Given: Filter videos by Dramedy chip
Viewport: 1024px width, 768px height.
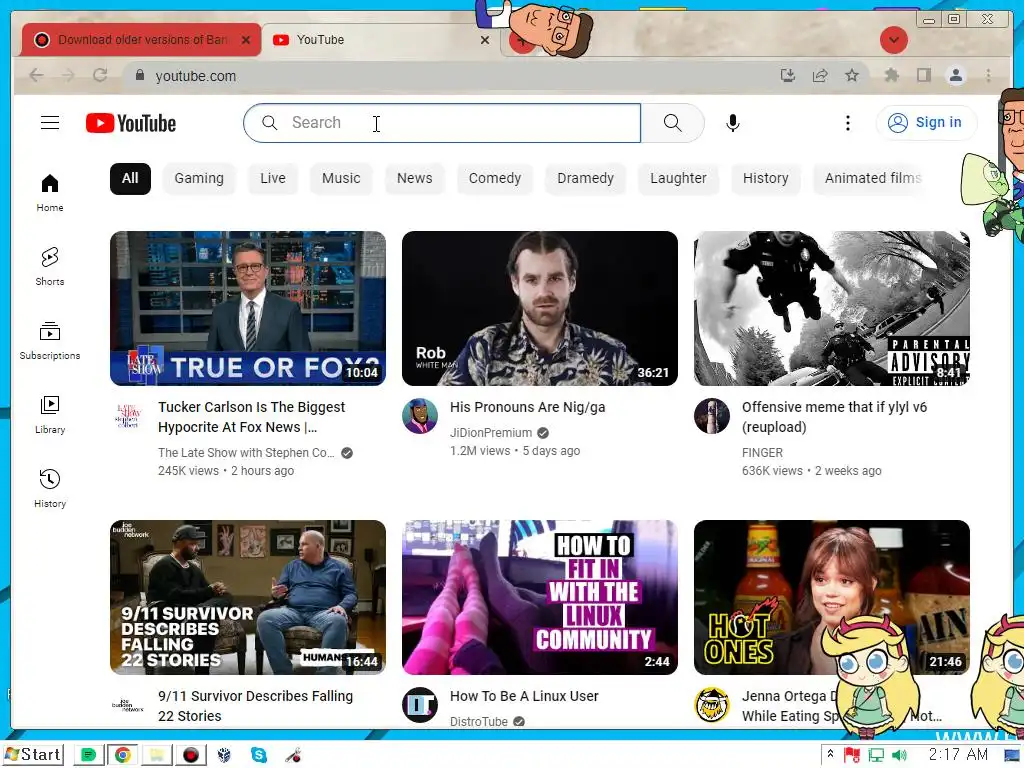Looking at the screenshot, I should [x=585, y=178].
